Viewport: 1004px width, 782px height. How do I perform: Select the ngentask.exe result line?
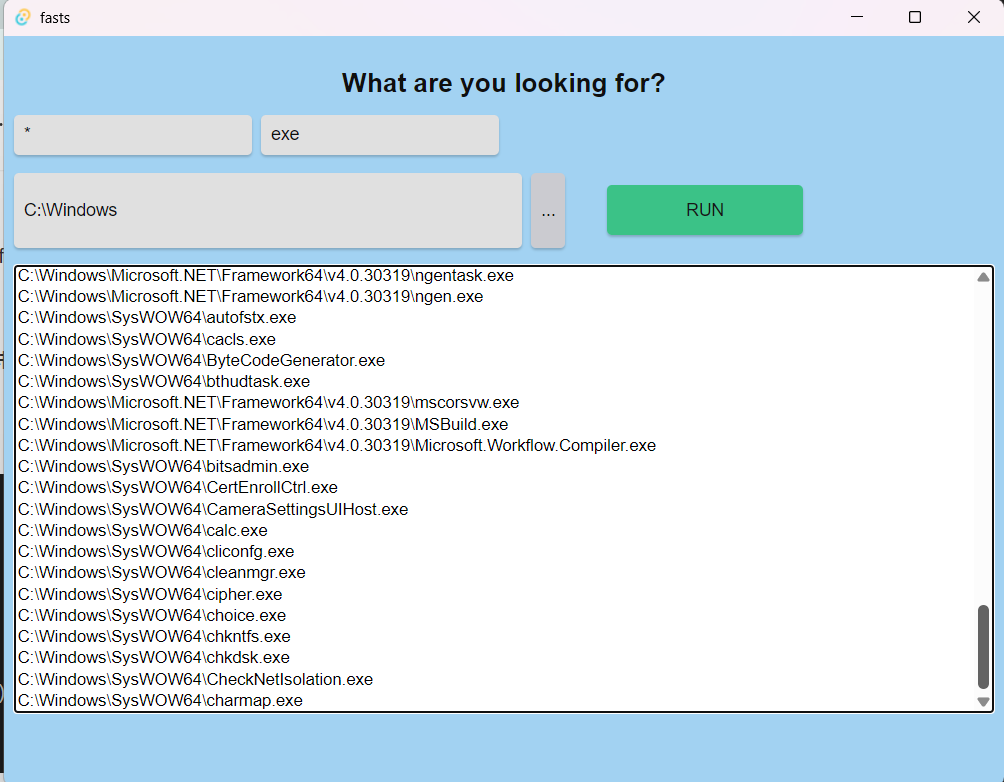coord(266,275)
